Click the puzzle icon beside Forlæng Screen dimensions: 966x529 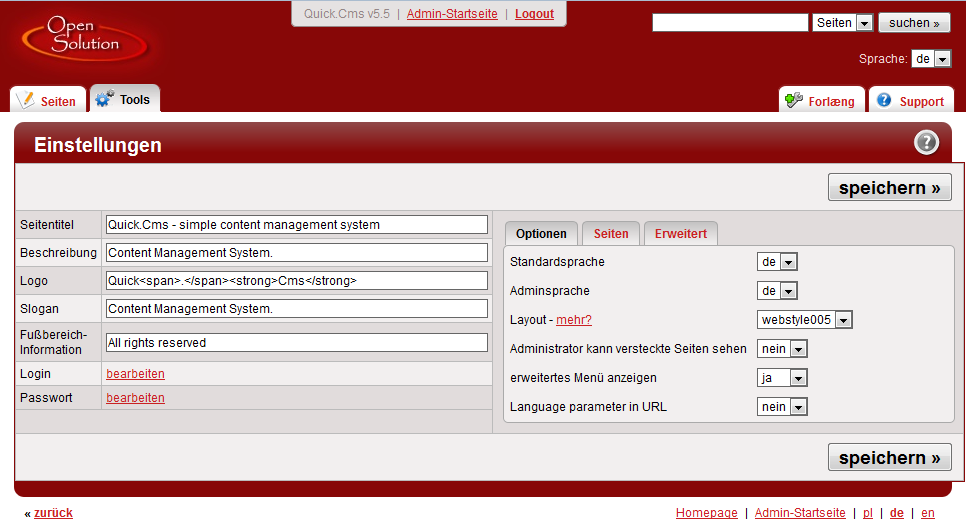(x=794, y=100)
